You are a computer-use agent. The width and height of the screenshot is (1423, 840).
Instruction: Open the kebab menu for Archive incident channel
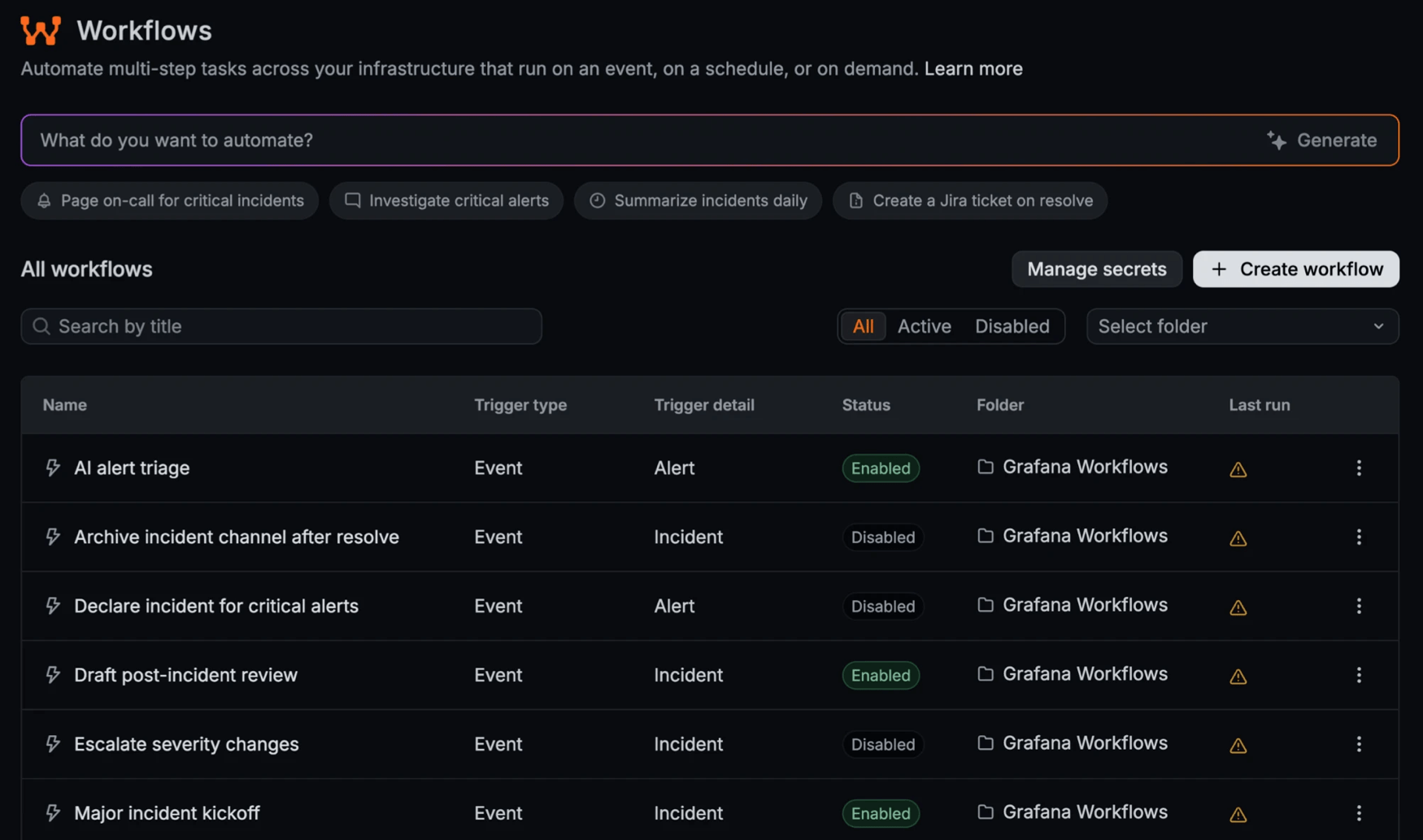1359,537
